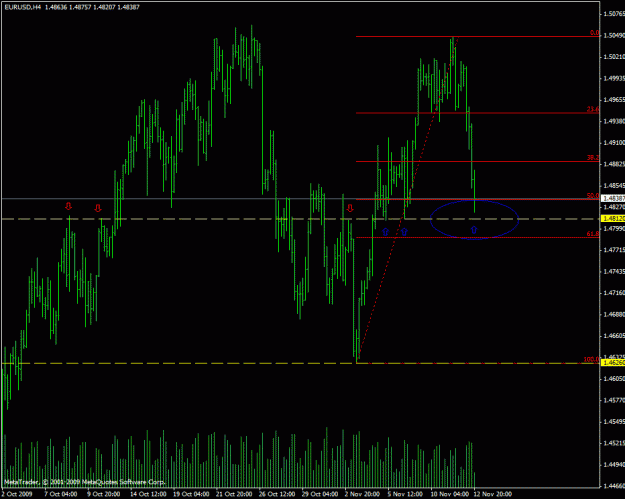The image size is (625, 499).
Task: Click the 1.45215 price scale value
Action: coord(614,443)
